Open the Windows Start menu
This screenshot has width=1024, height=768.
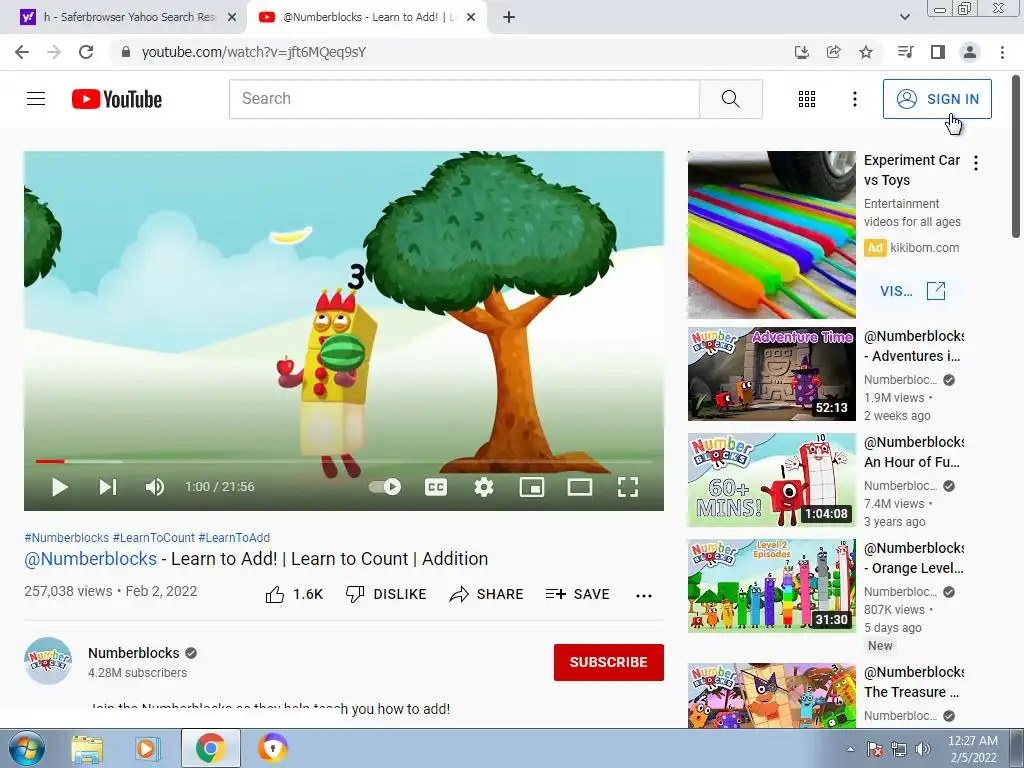[25, 748]
